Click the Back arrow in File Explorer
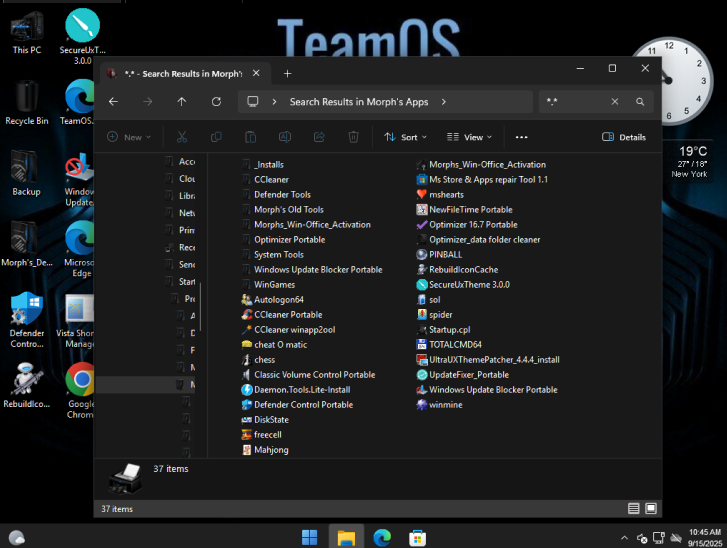 click(114, 102)
